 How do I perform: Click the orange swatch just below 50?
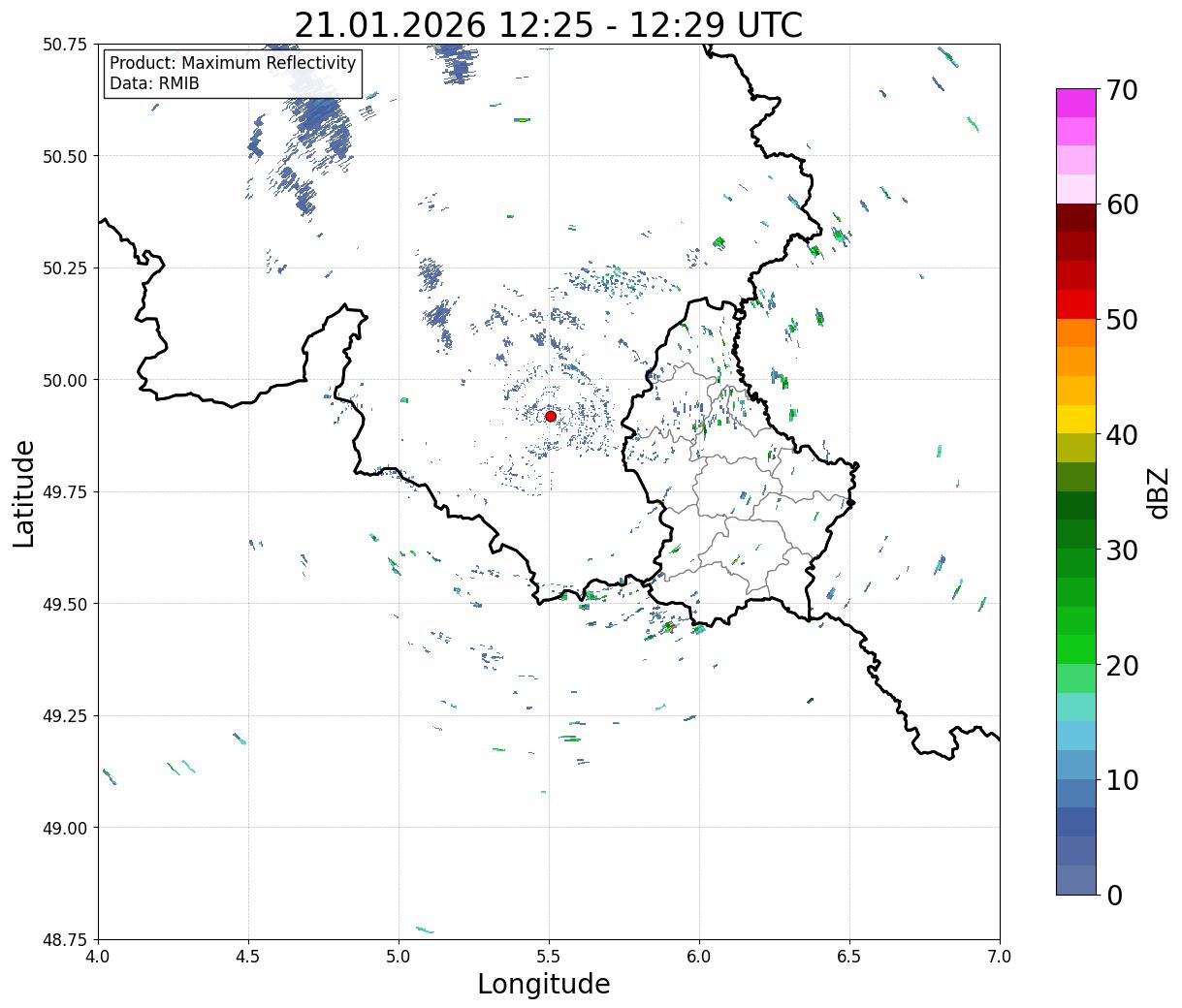(x=1076, y=333)
